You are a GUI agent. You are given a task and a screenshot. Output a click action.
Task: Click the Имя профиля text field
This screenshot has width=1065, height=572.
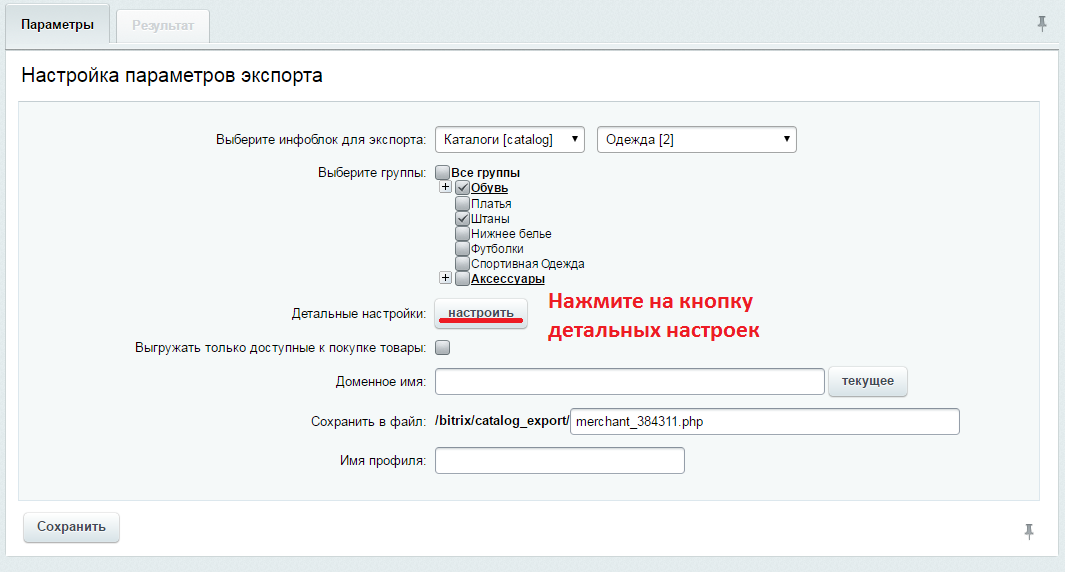click(560, 460)
